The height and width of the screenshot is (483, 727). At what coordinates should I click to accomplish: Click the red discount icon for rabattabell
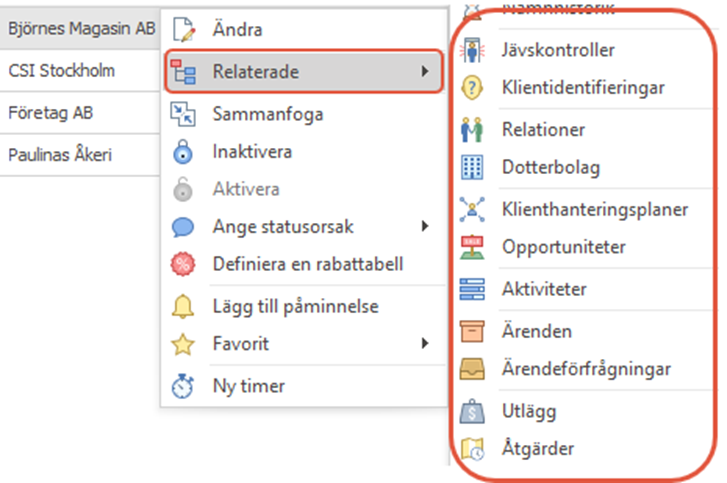click(x=183, y=265)
